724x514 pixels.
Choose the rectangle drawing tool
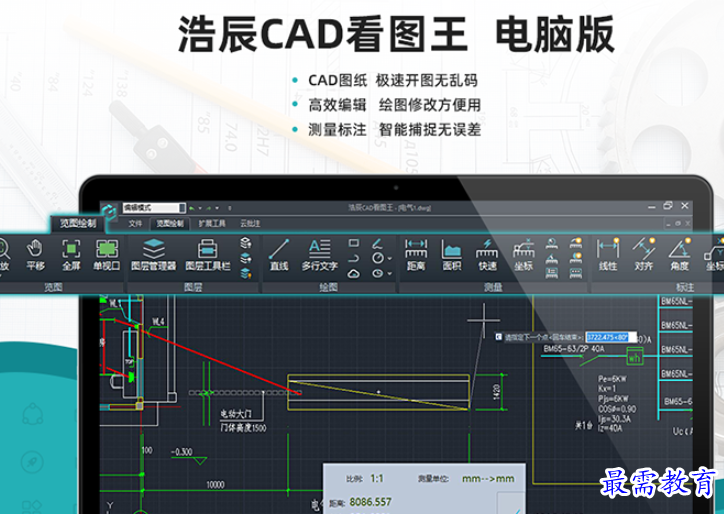354,243
